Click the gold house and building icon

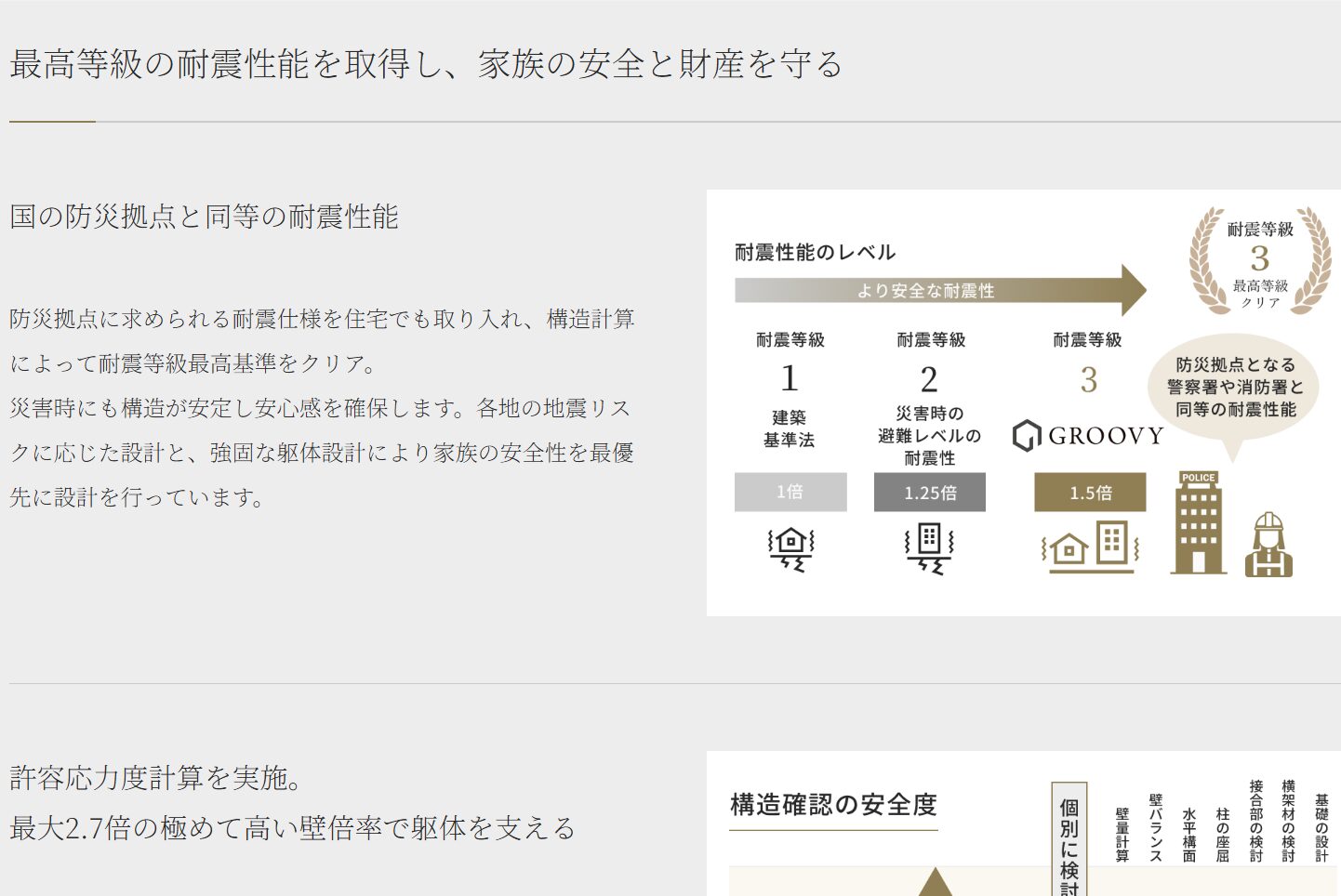[x=1089, y=547]
